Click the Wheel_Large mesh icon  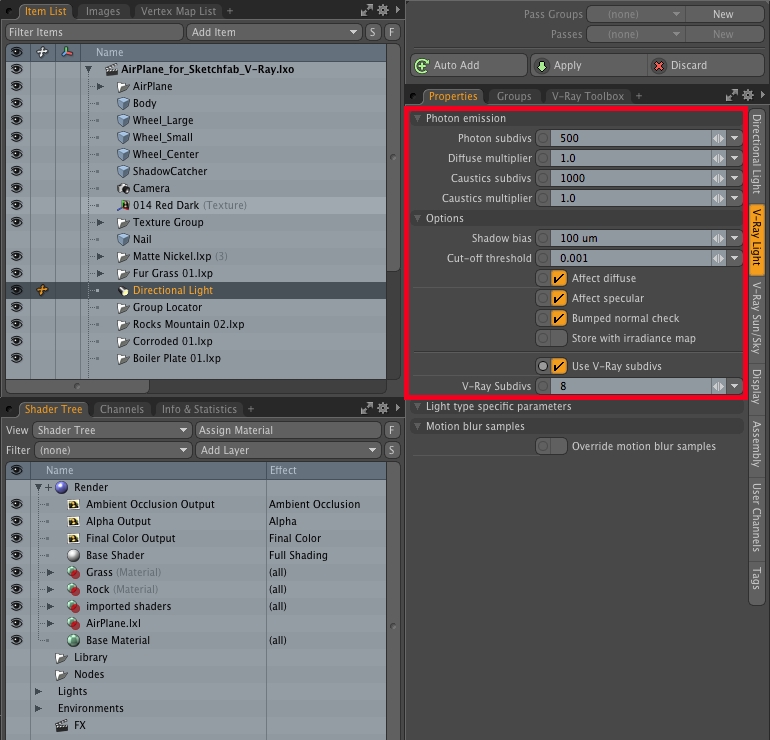pos(123,120)
